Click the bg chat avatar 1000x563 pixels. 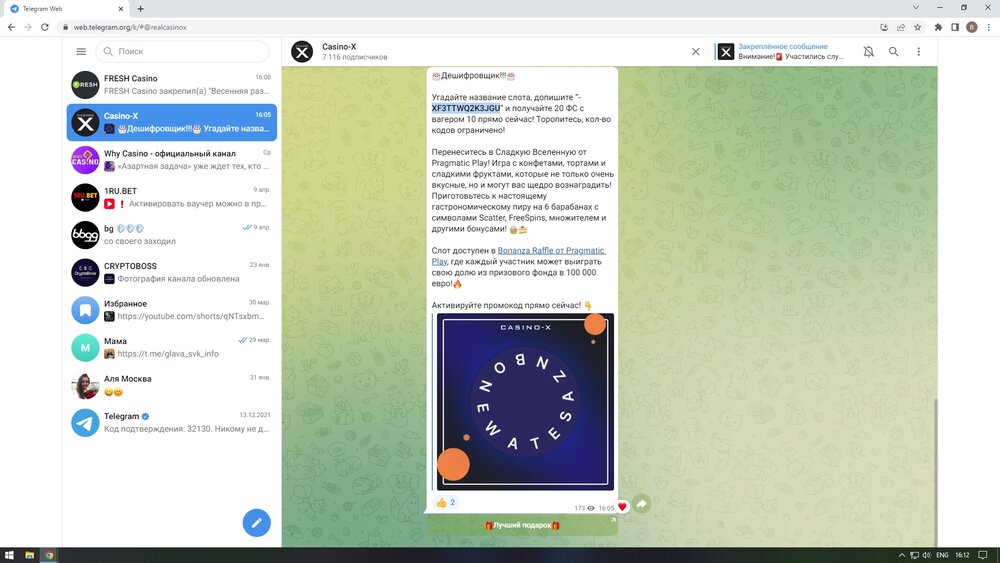[x=85, y=235]
